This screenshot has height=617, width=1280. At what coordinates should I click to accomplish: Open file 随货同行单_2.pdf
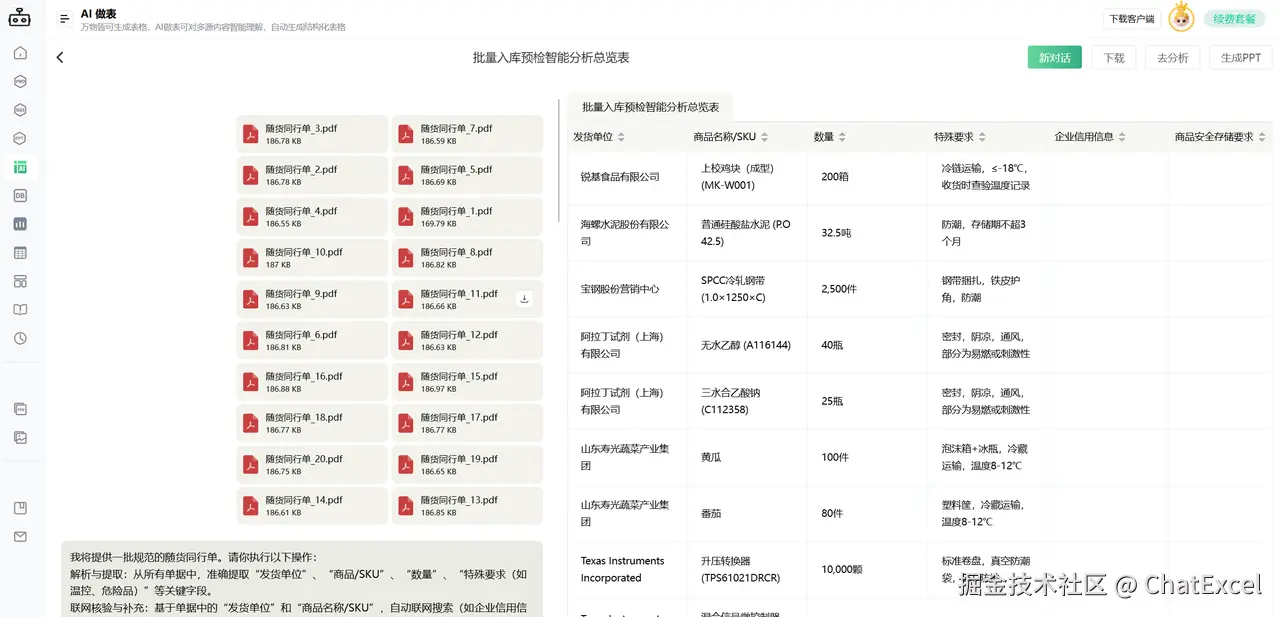[x=312, y=175]
